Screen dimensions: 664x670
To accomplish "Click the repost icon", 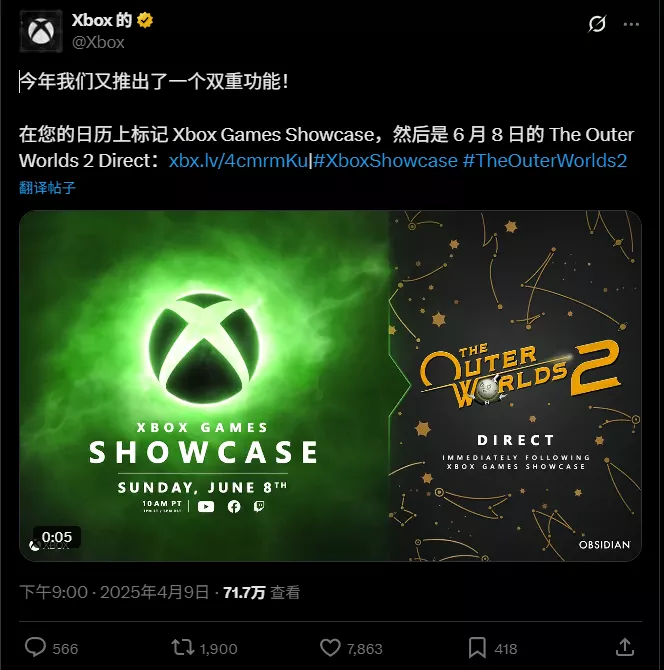I will click(x=183, y=647).
